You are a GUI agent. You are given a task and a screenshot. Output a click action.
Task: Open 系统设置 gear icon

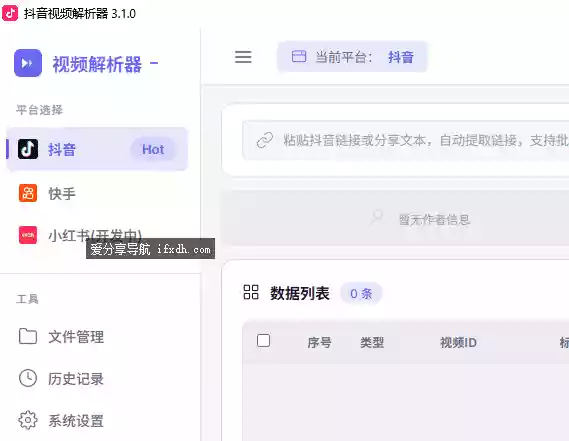tap(28, 420)
